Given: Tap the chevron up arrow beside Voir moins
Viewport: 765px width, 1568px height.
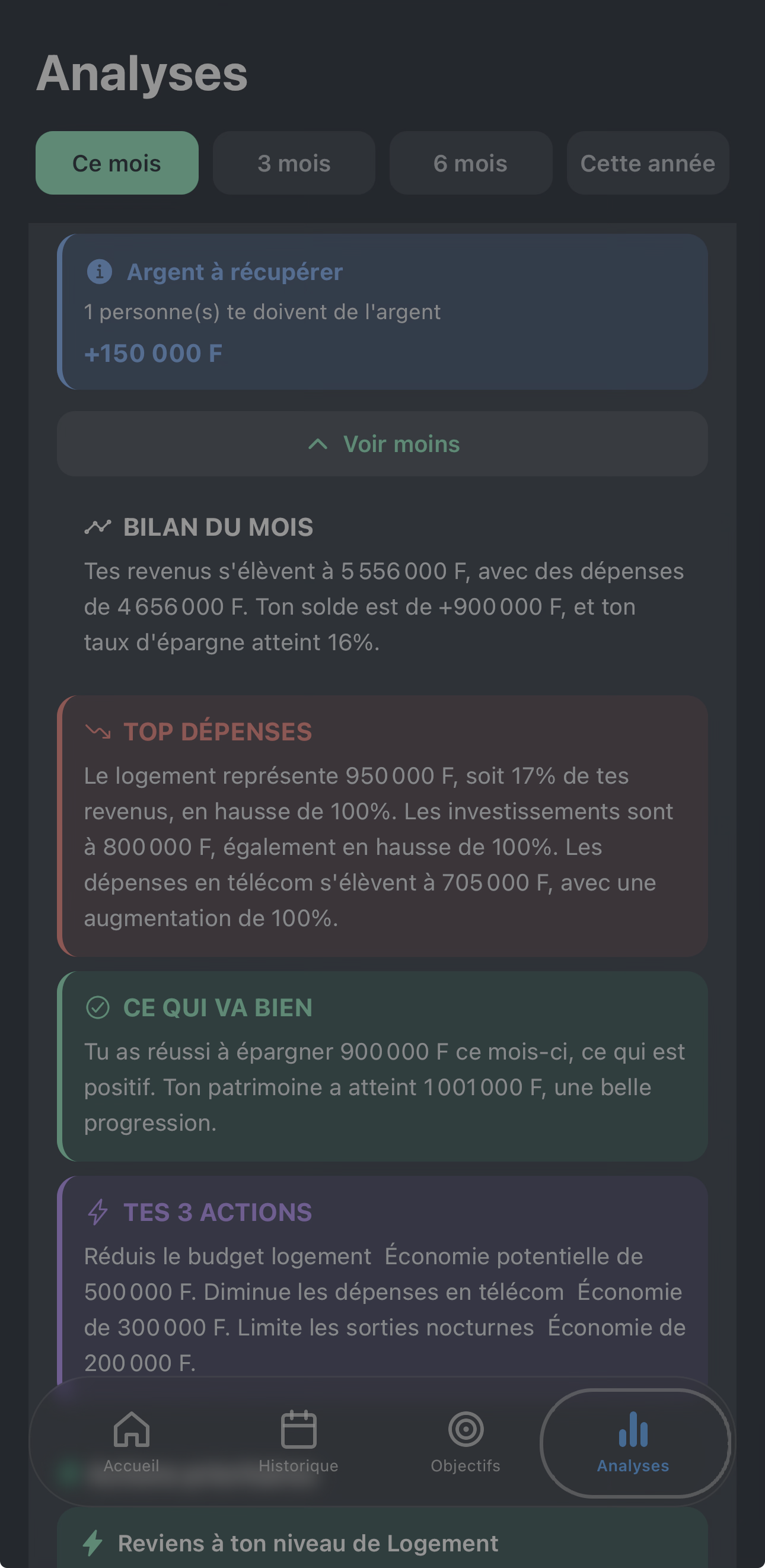Looking at the screenshot, I should (x=318, y=444).
